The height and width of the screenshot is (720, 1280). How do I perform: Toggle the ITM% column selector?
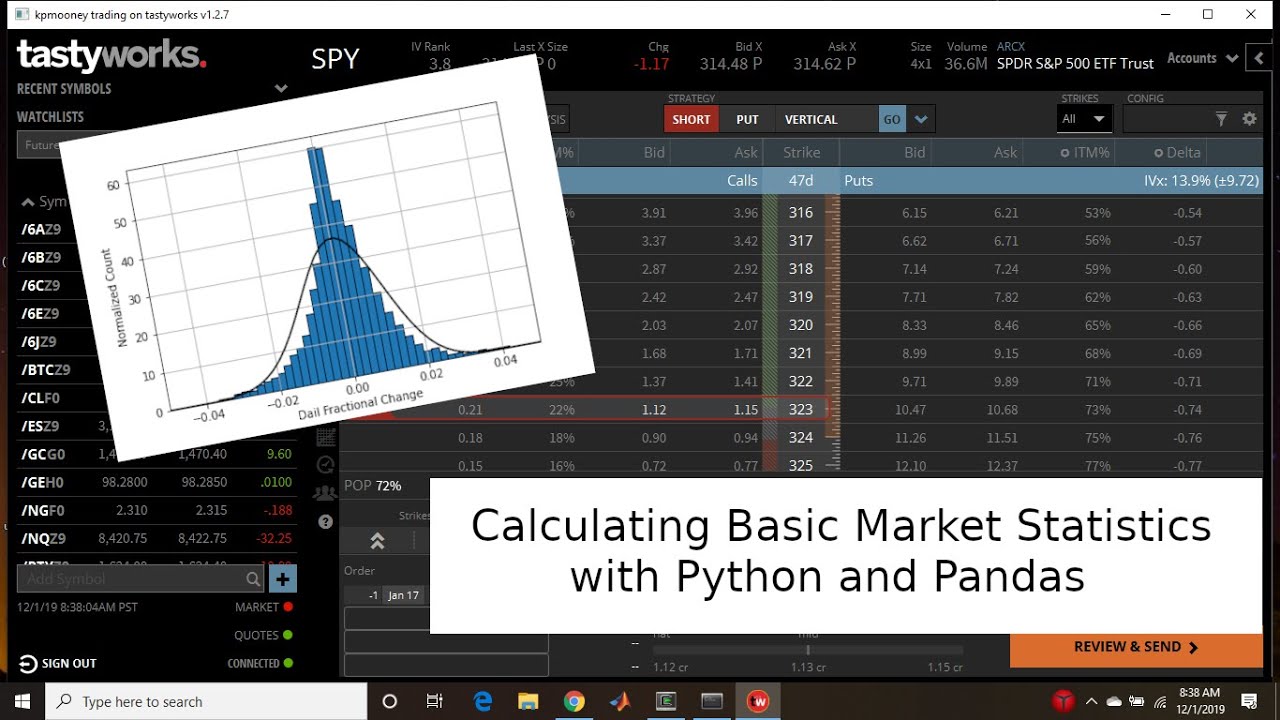point(1085,153)
